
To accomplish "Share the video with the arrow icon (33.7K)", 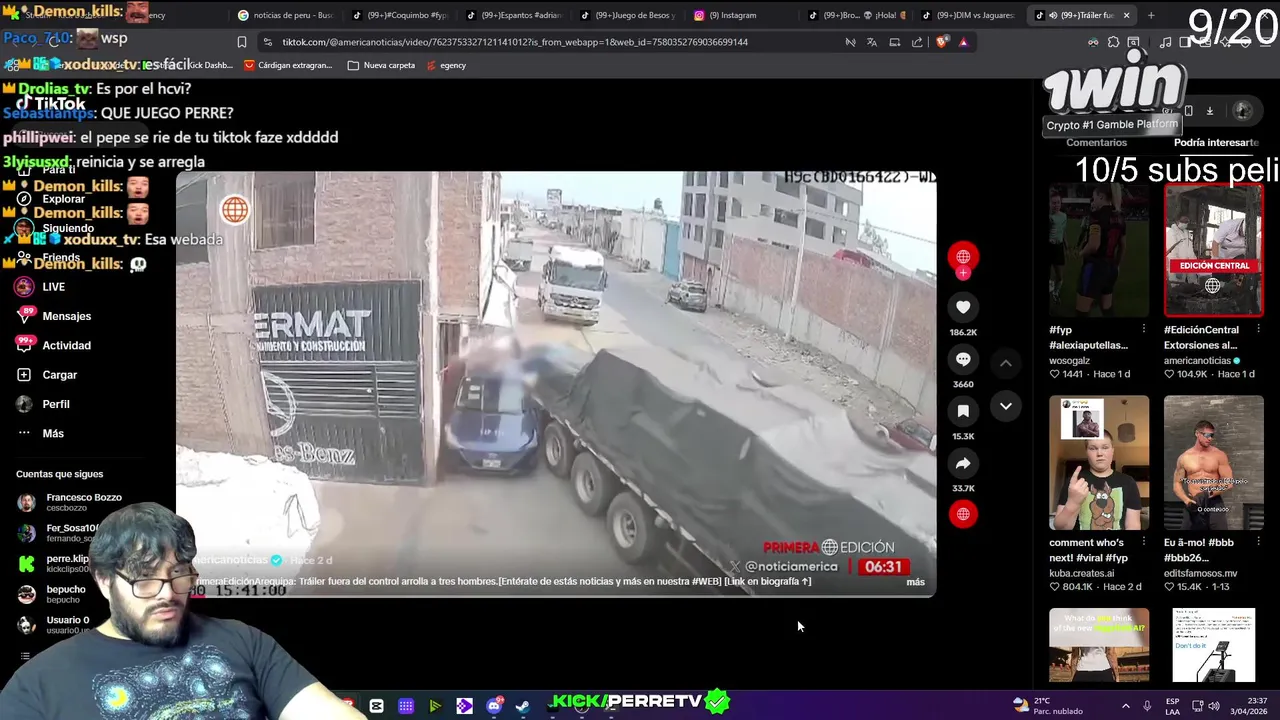I will point(963,463).
